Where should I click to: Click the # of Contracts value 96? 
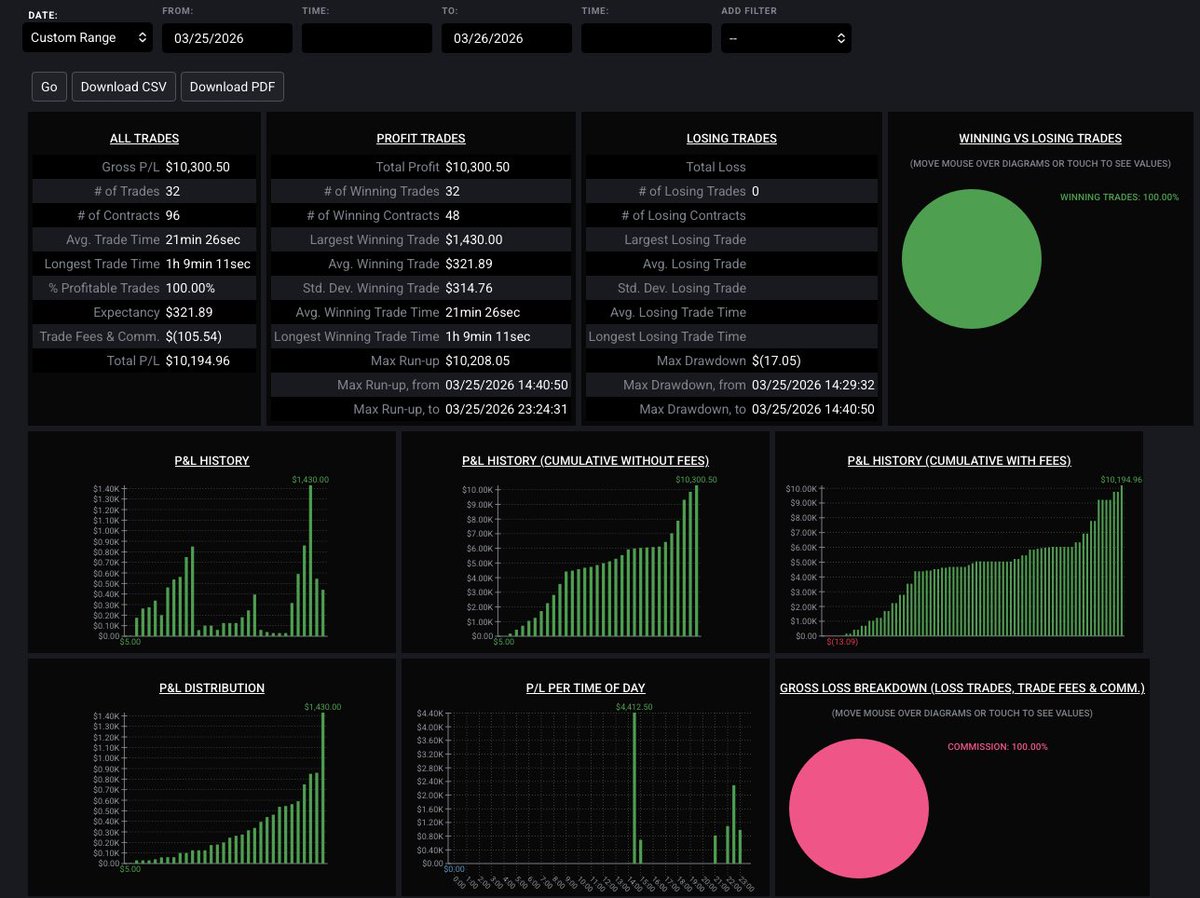pyautogui.click(x=173, y=215)
